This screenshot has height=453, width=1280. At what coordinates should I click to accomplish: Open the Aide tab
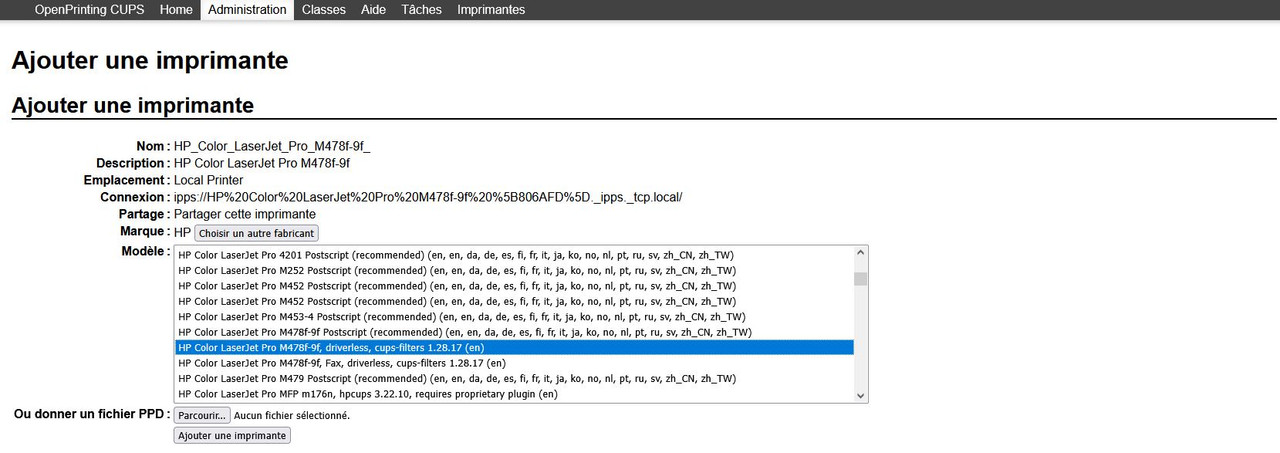[x=373, y=10]
